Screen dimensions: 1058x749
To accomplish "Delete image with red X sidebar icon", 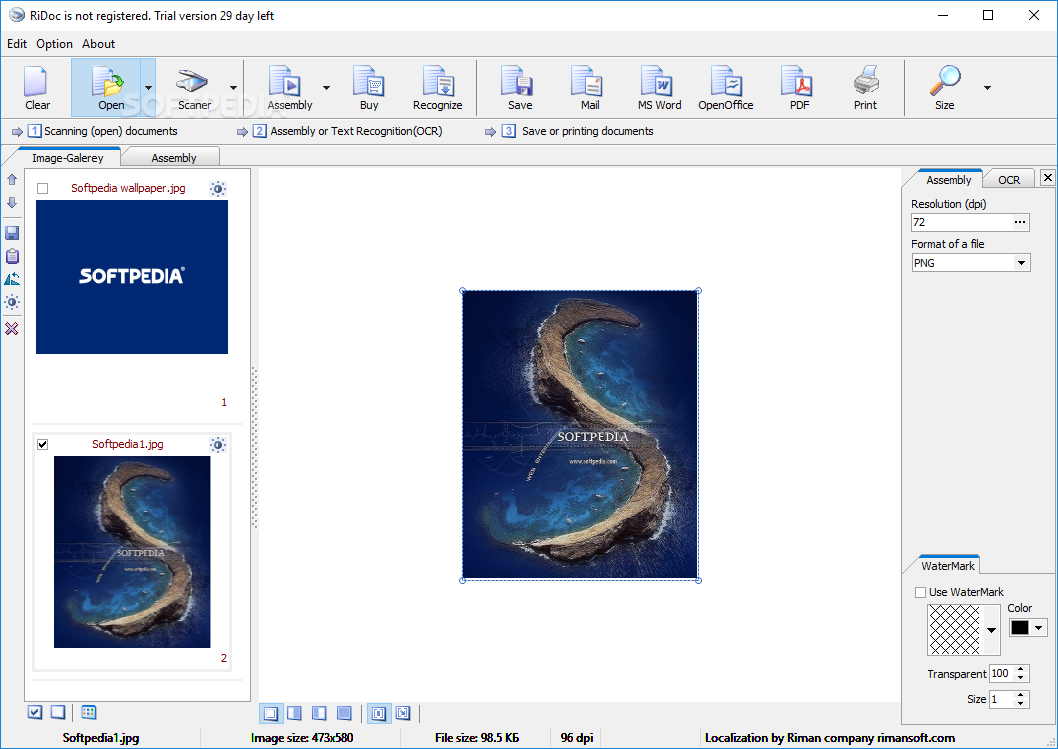I will [12, 329].
